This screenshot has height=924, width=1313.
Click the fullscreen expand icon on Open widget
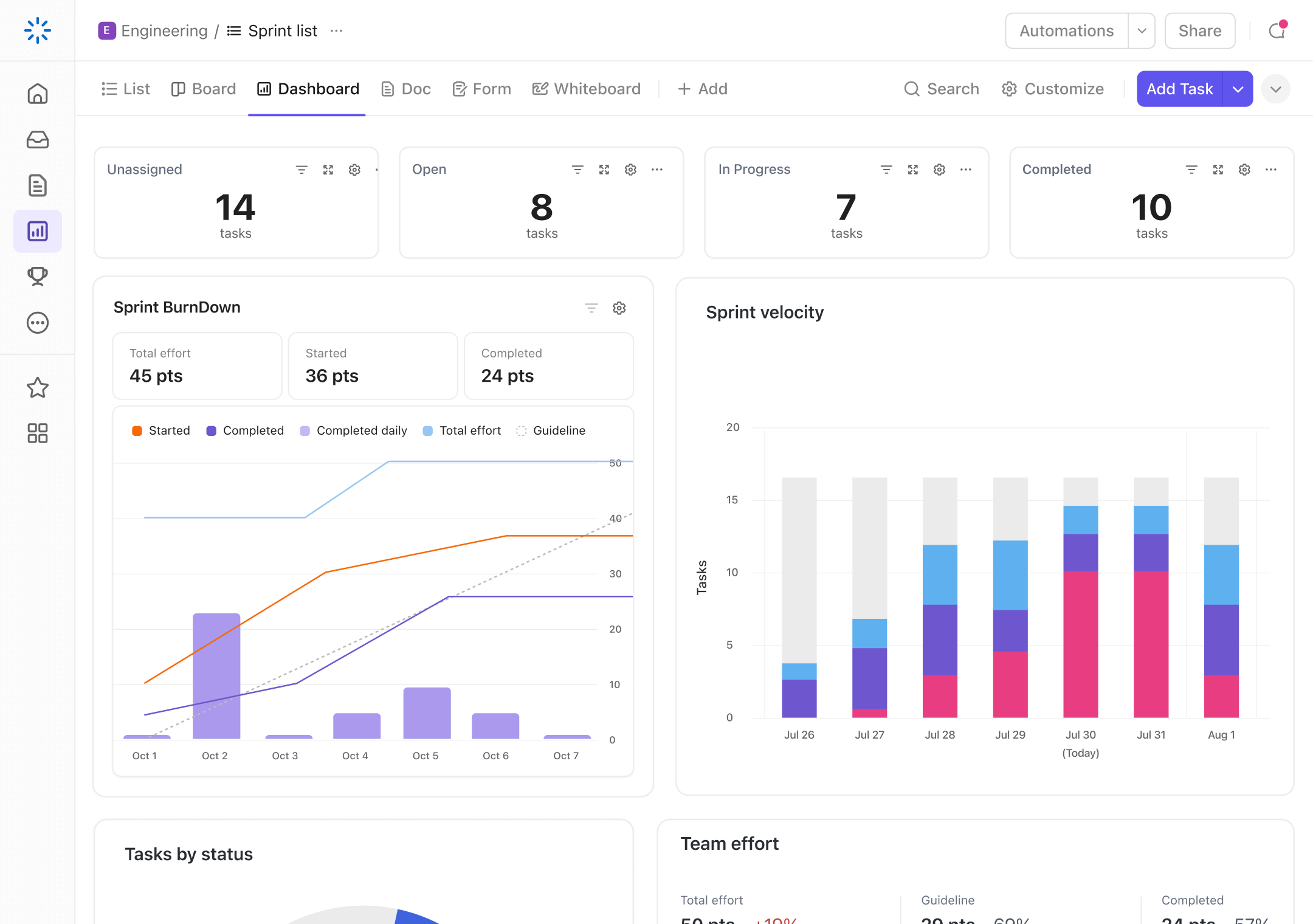click(x=605, y=170)
